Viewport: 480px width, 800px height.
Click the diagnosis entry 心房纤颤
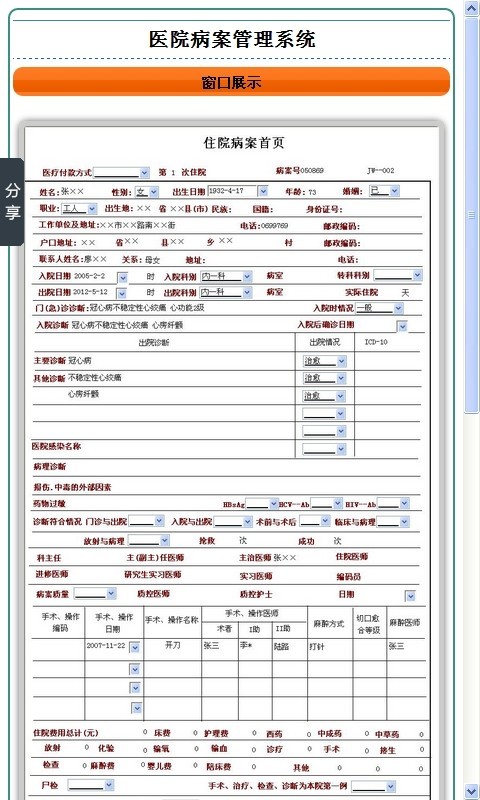[x=83, y=394]
